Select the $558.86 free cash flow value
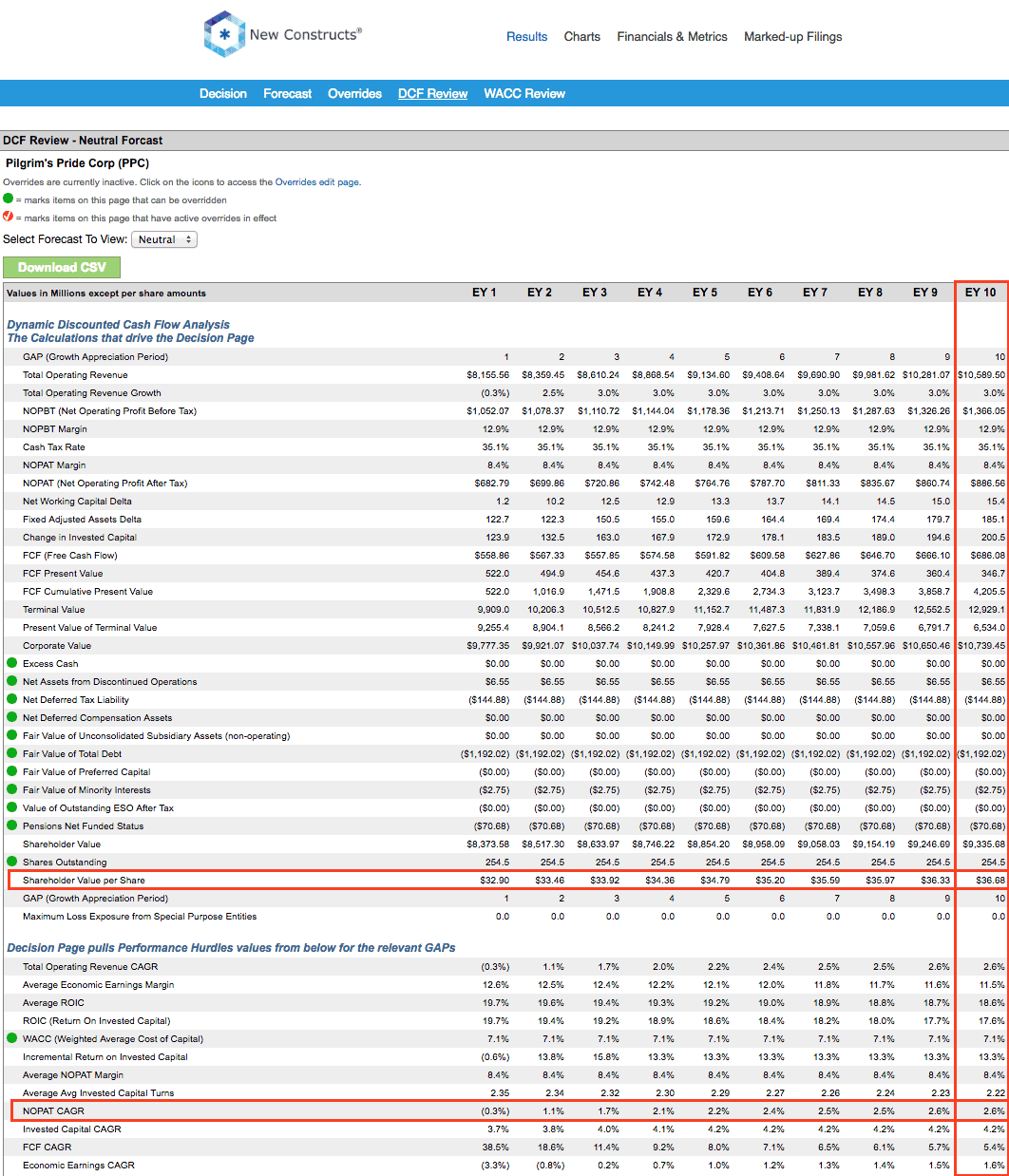This screenshot has width=1009, height=1176. point(492,556)
